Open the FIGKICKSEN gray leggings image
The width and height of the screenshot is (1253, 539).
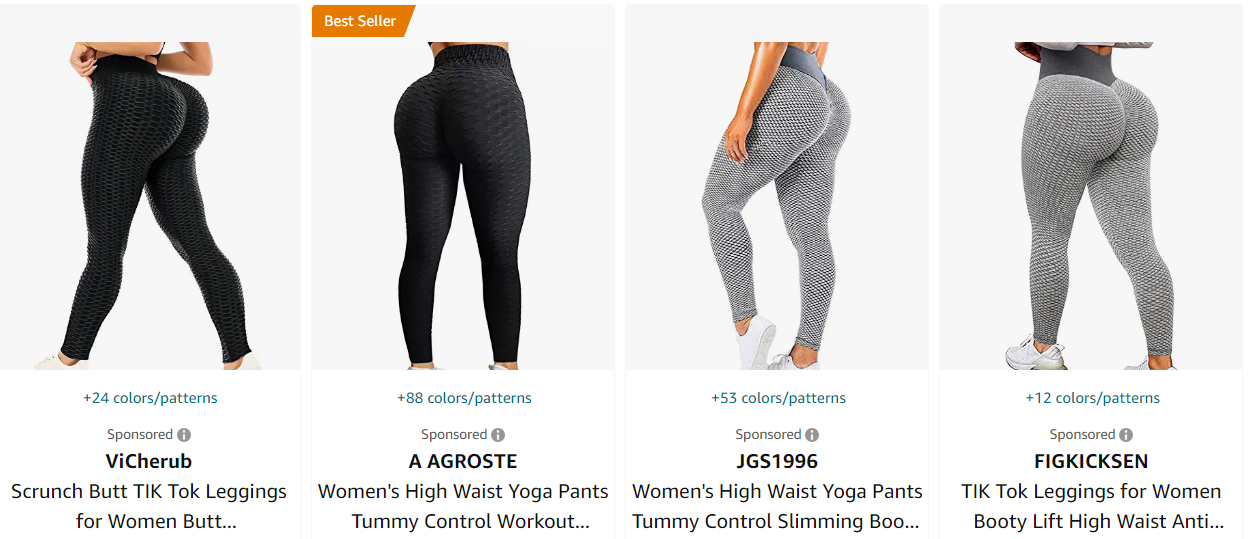point(1091,206)
